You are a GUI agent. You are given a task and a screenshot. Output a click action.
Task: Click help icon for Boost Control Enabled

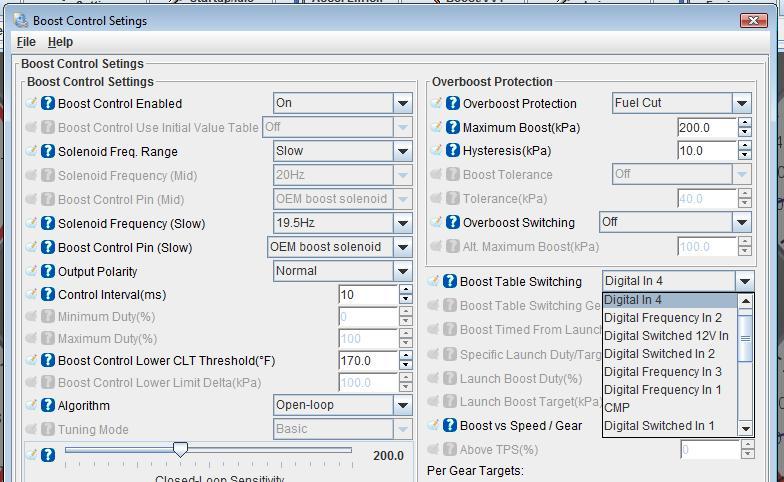pos(48,103)
